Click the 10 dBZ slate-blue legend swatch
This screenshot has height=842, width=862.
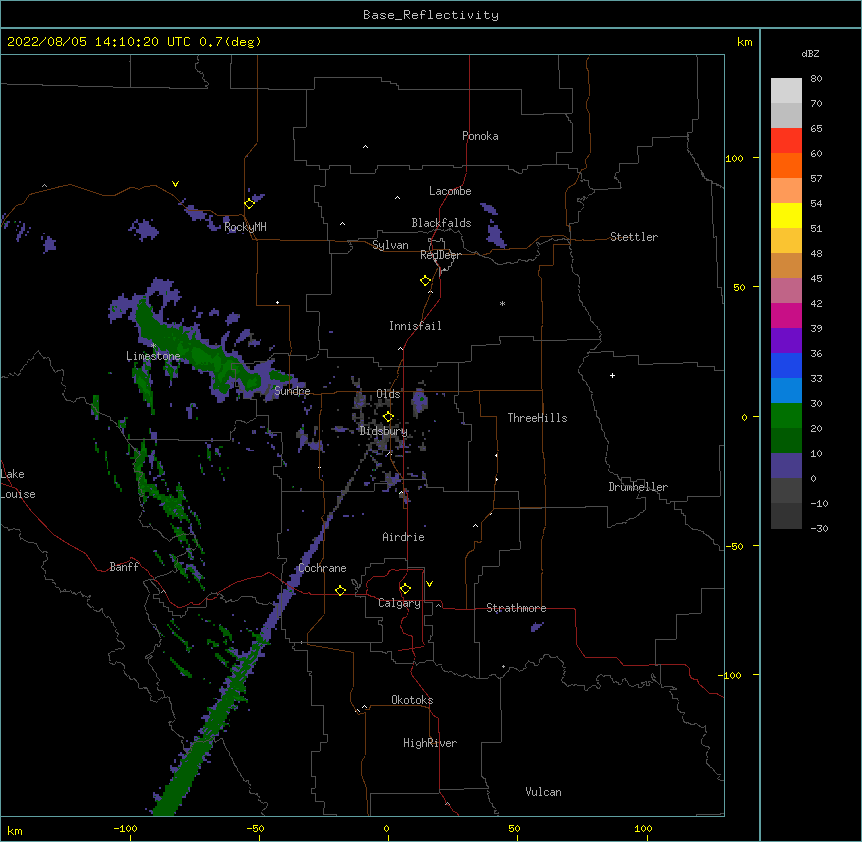(786, 466)
